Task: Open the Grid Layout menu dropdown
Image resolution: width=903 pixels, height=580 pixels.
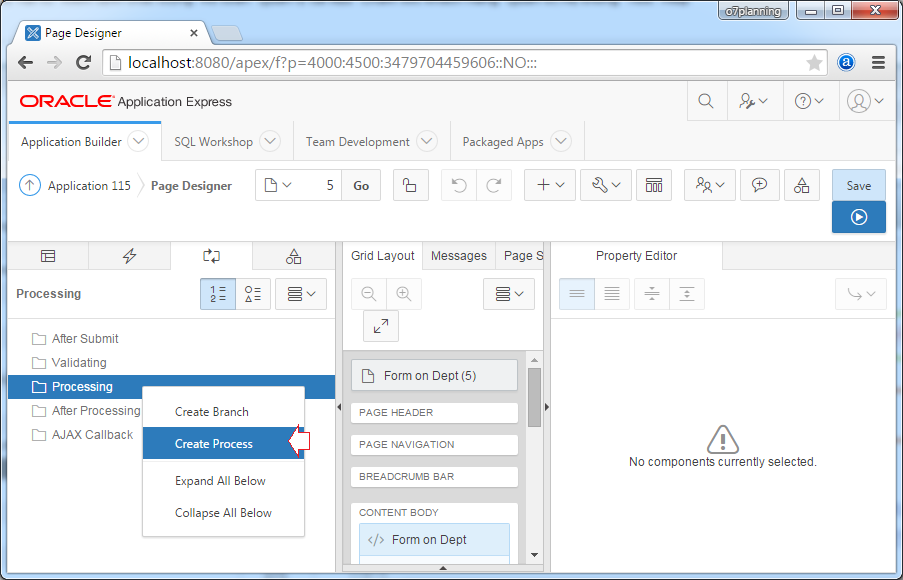Action: pos(509,294)
